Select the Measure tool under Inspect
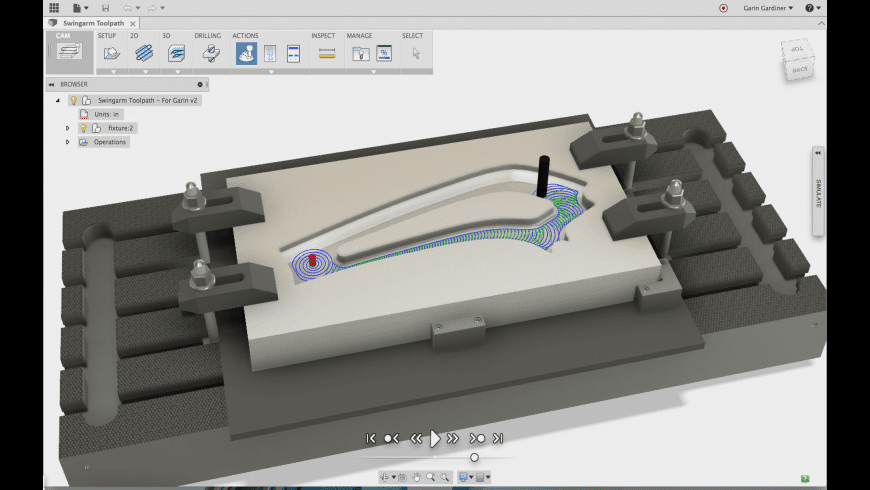Image resolution: width=870 pixels, height=490 pixels. click(x=326, y=54)
